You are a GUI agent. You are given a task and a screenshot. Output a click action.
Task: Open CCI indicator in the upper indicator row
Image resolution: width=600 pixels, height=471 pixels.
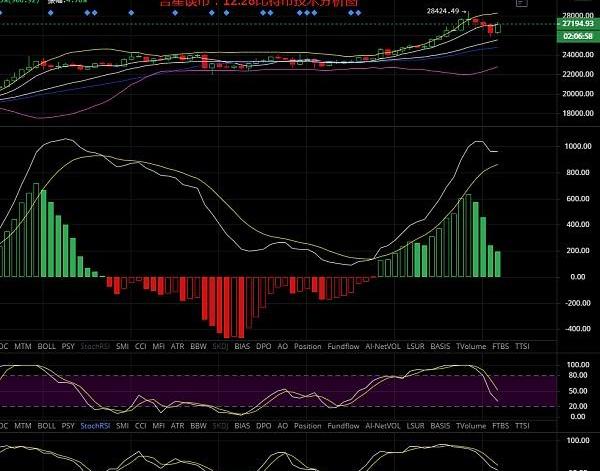click(142, 346)
